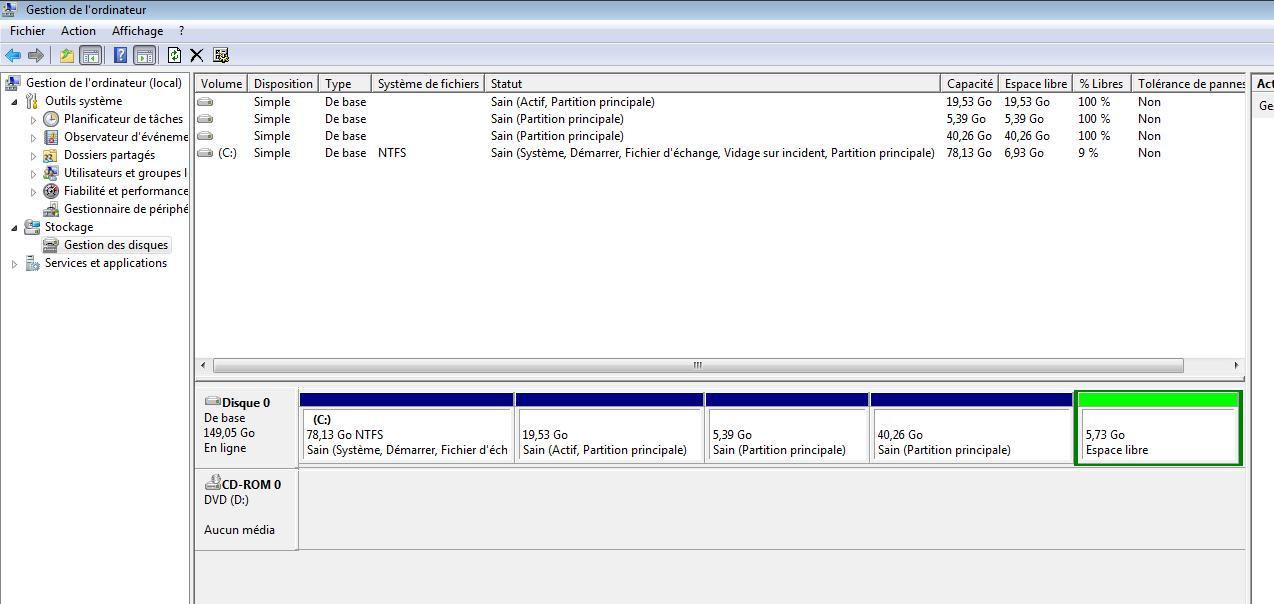
Task: Click the Planificateur de tâches clock icon
Action: pos(51,119)
